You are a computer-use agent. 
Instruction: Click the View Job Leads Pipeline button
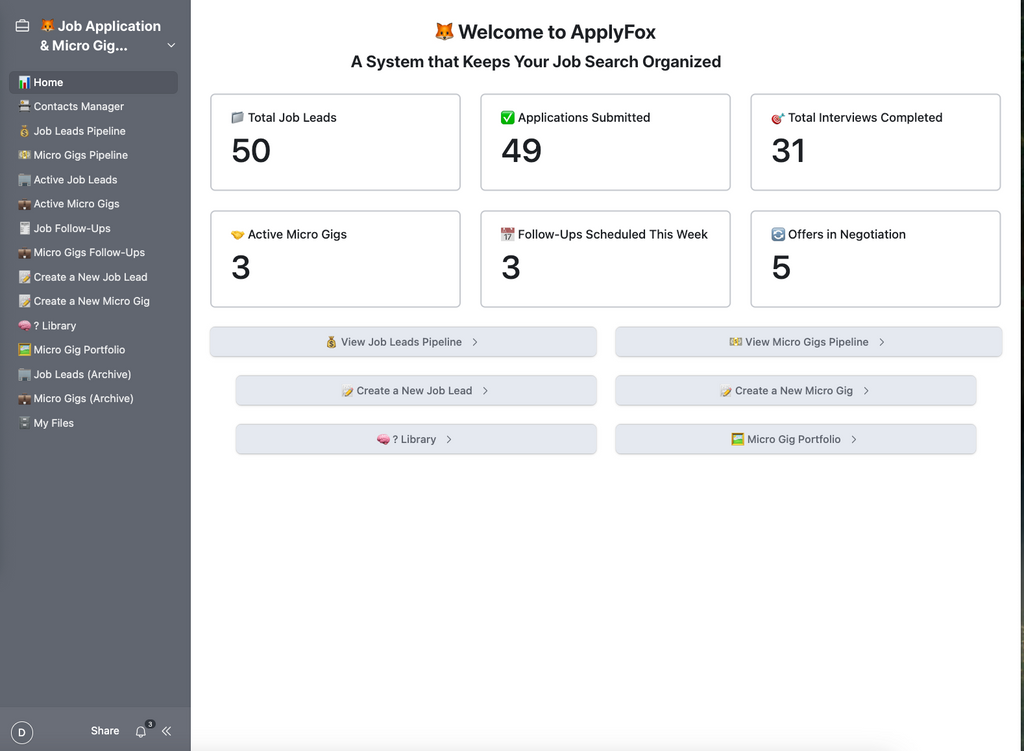pyautogui.click(x=403, y=342)
